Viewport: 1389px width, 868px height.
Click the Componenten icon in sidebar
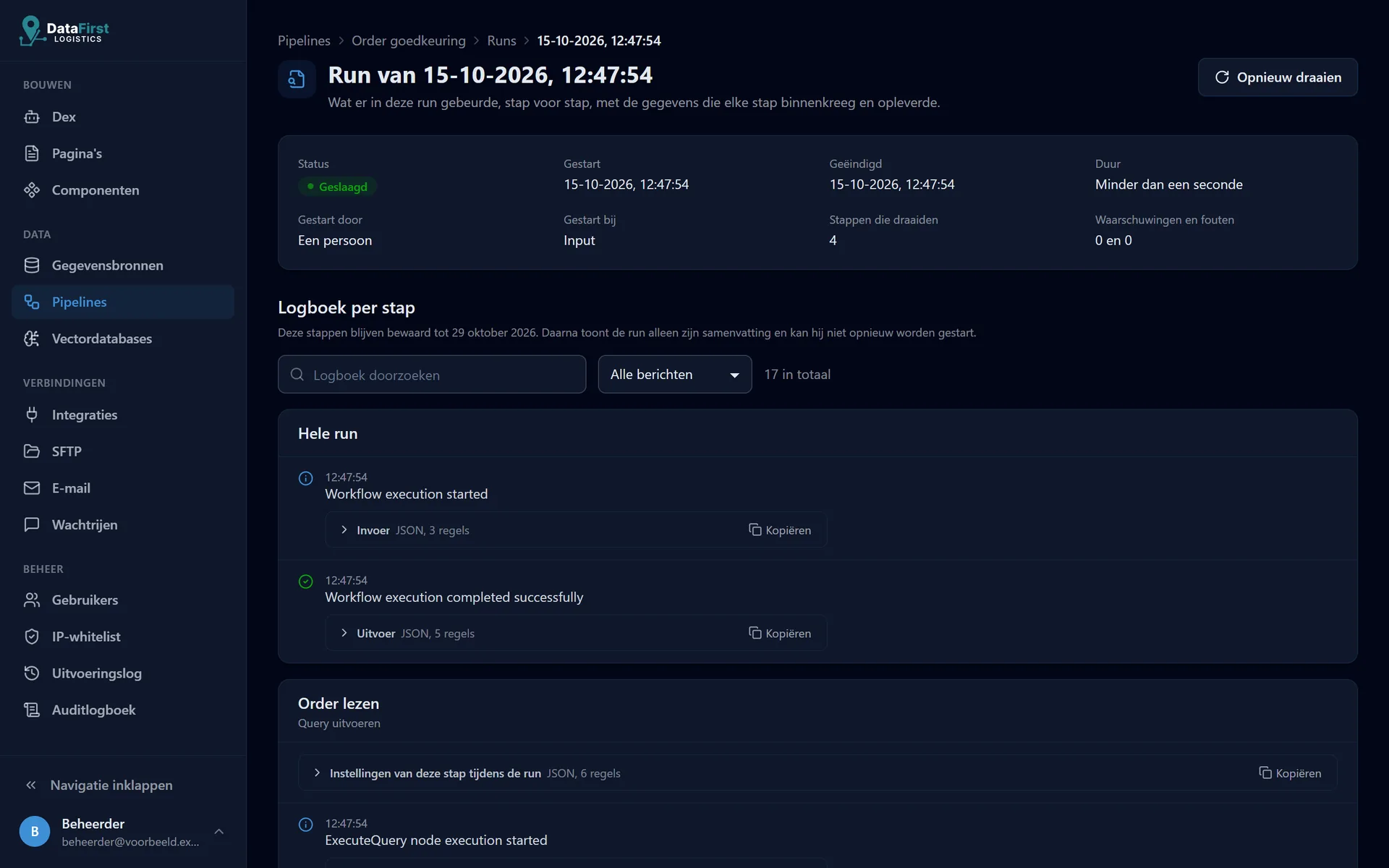tap(32, 190)
